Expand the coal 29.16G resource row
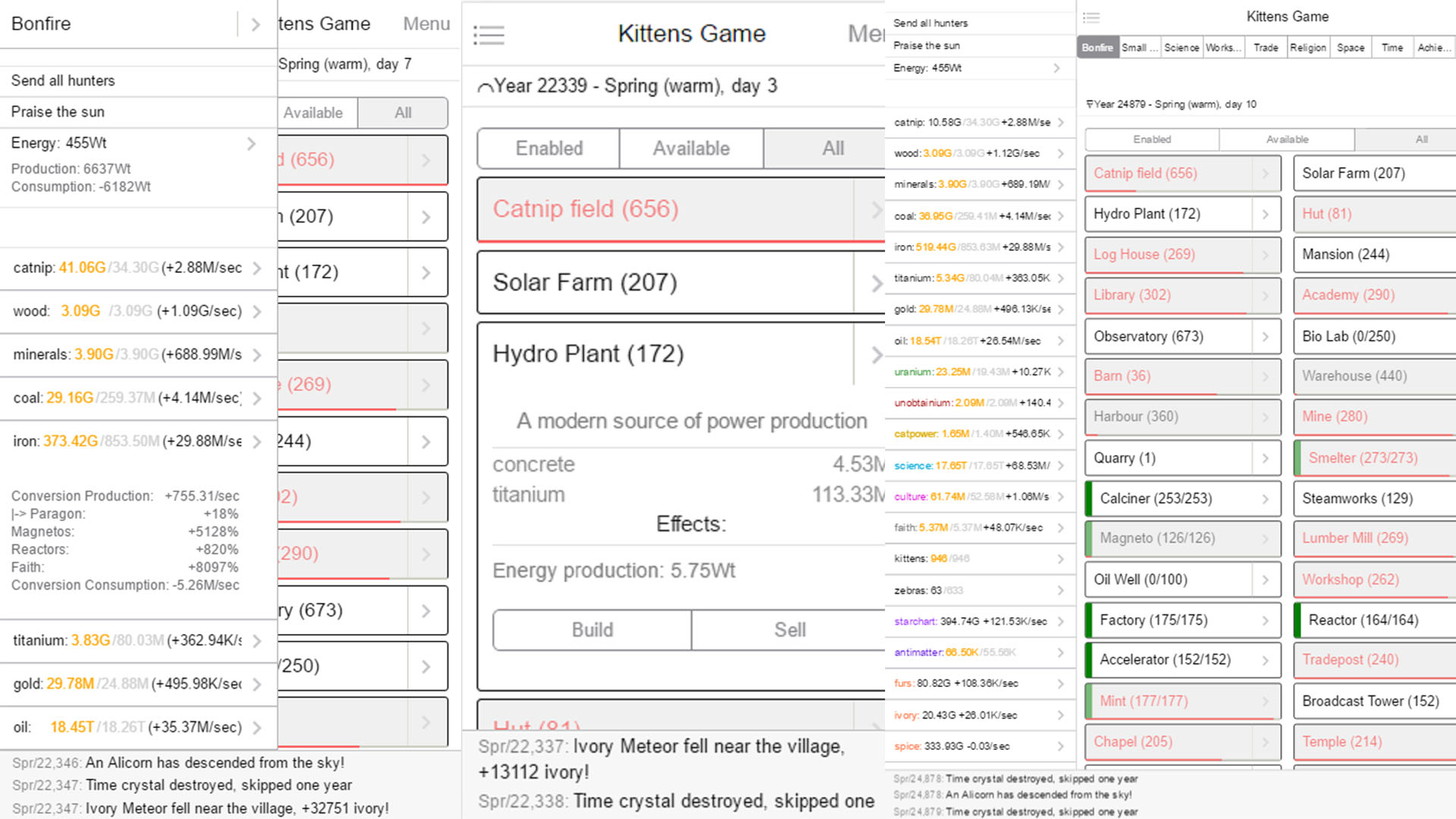1456x819 pixels. click(x=257, y=398)
